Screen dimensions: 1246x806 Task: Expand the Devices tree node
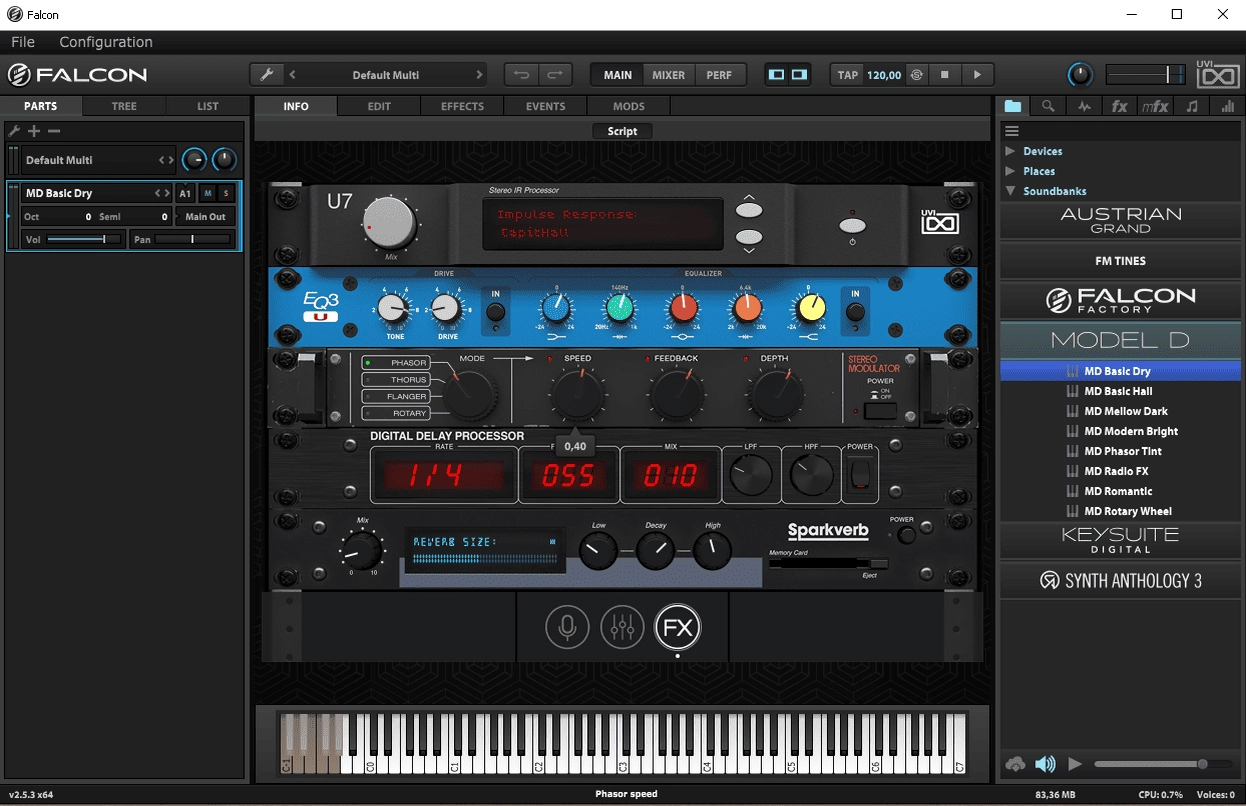click(x=1010, y=151)
